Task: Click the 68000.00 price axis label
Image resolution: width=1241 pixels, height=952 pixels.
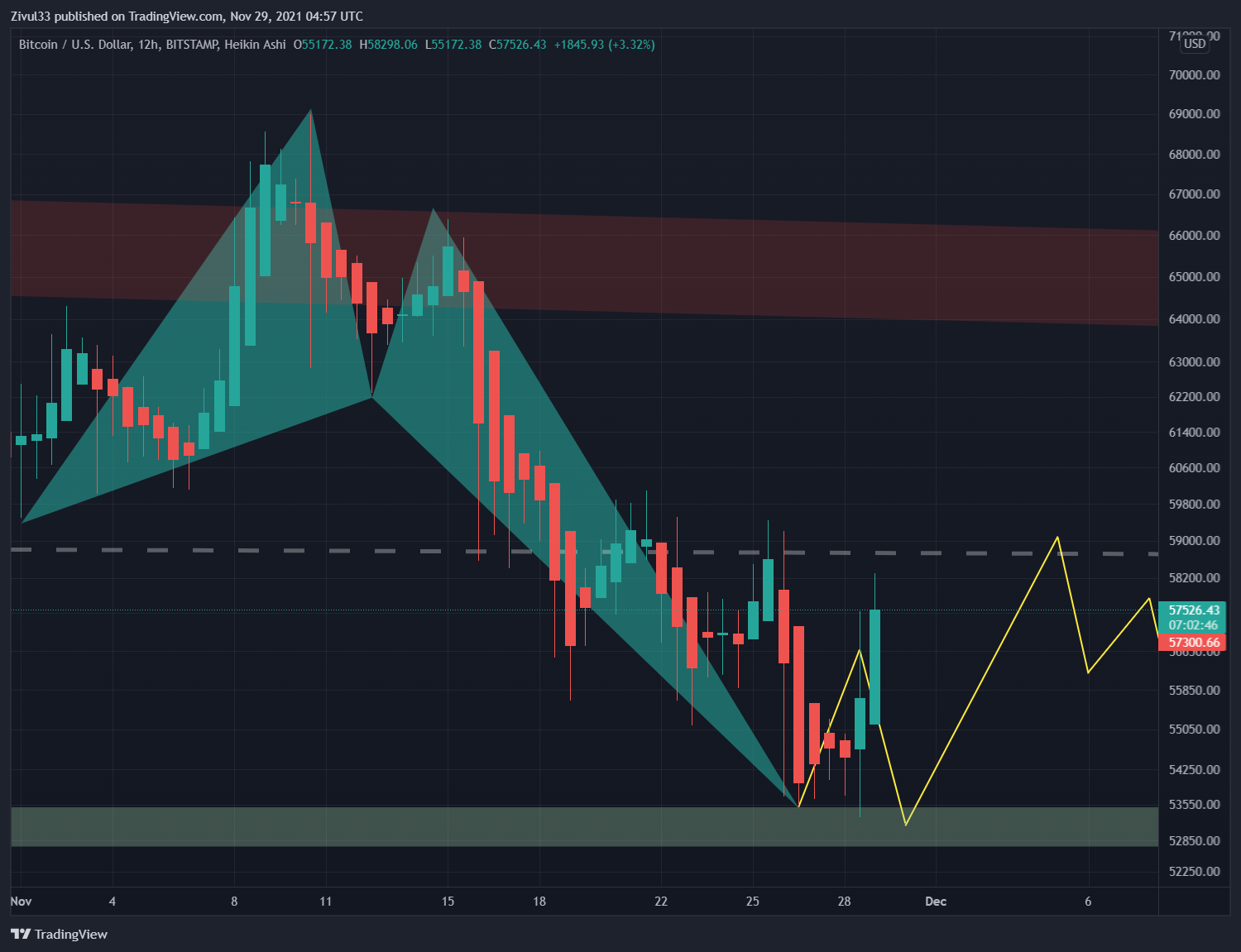Action: click(x=1194, y=154)
